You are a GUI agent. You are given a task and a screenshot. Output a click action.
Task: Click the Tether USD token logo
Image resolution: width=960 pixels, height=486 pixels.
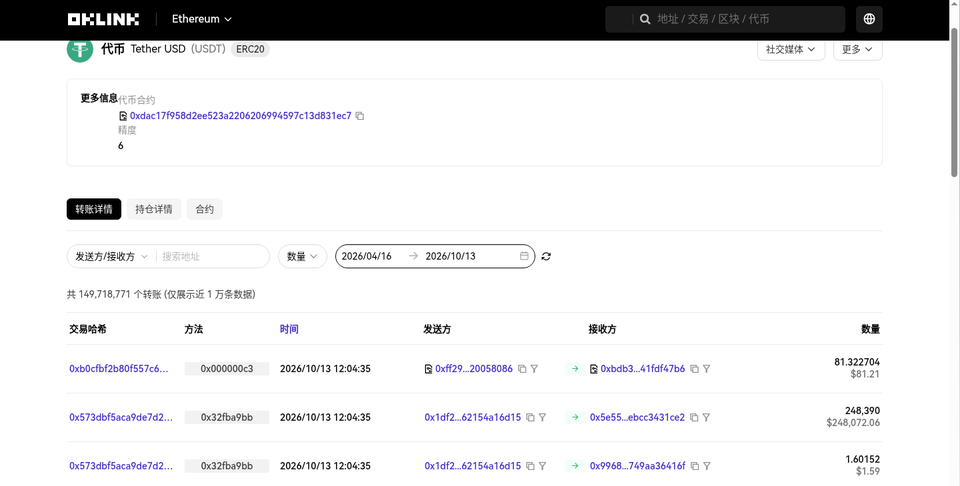click(80, 49)
